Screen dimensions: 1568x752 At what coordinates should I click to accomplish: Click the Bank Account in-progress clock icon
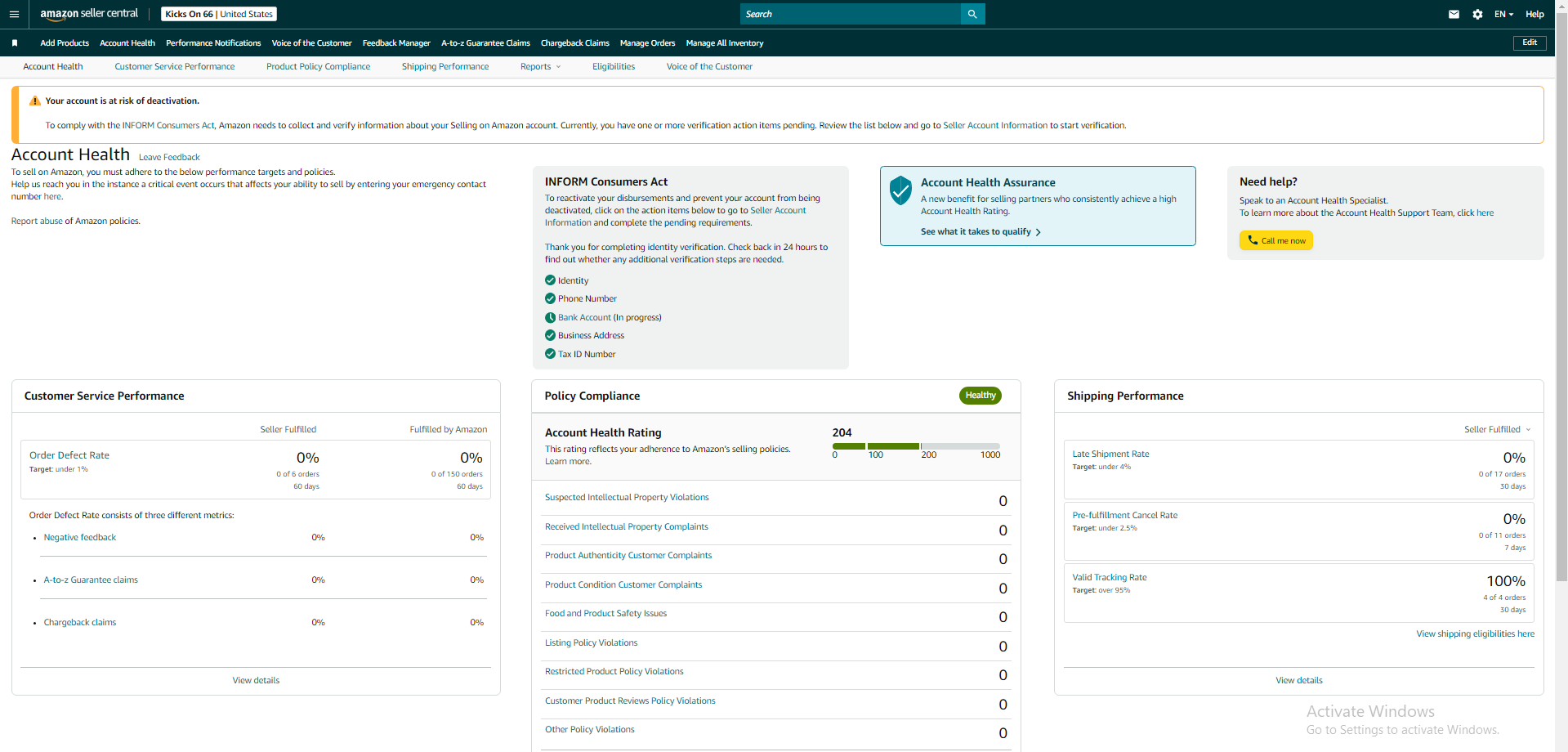[x=550, y=317]
